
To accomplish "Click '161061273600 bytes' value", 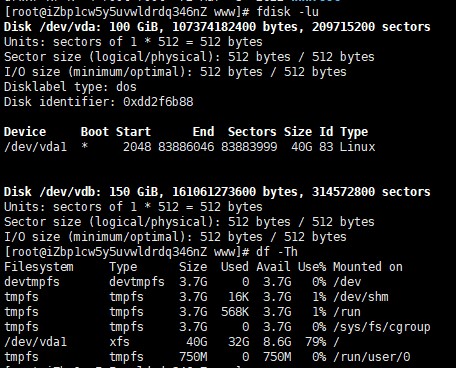I will coord(238,192).
